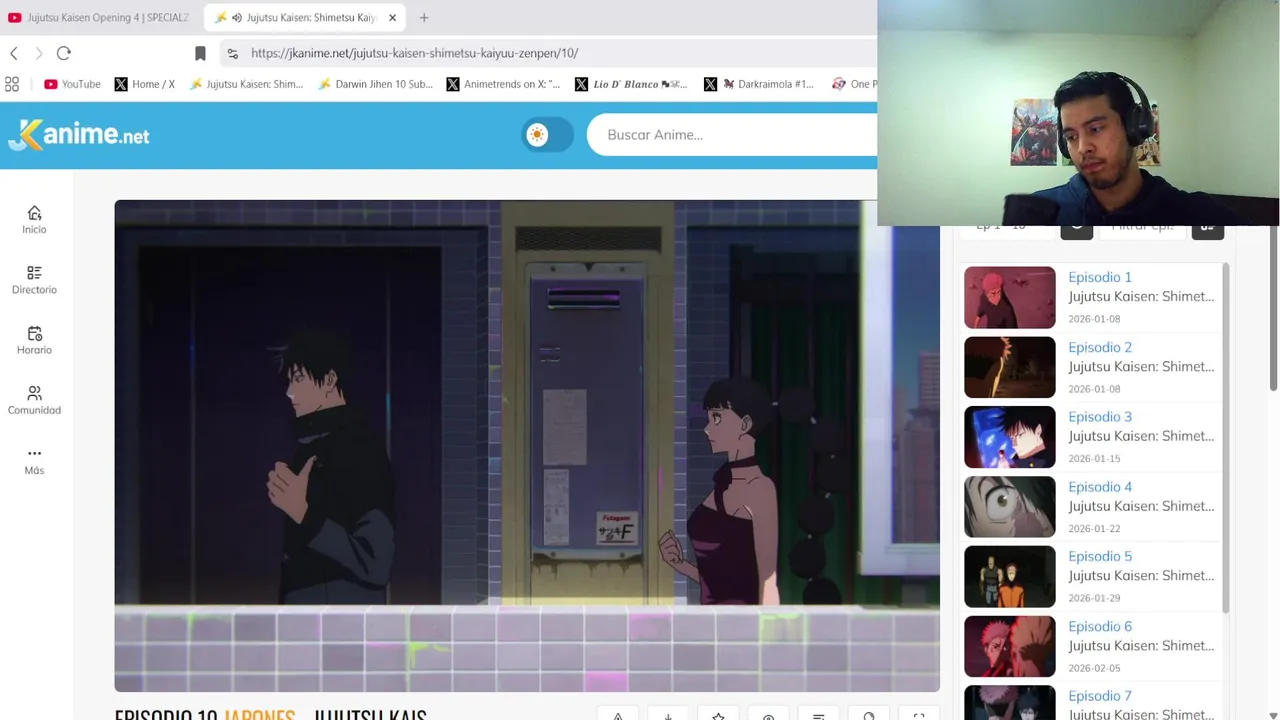
Task: Open Episodio 1 link
Action: pyautogui.click(x=1100, y=277)
